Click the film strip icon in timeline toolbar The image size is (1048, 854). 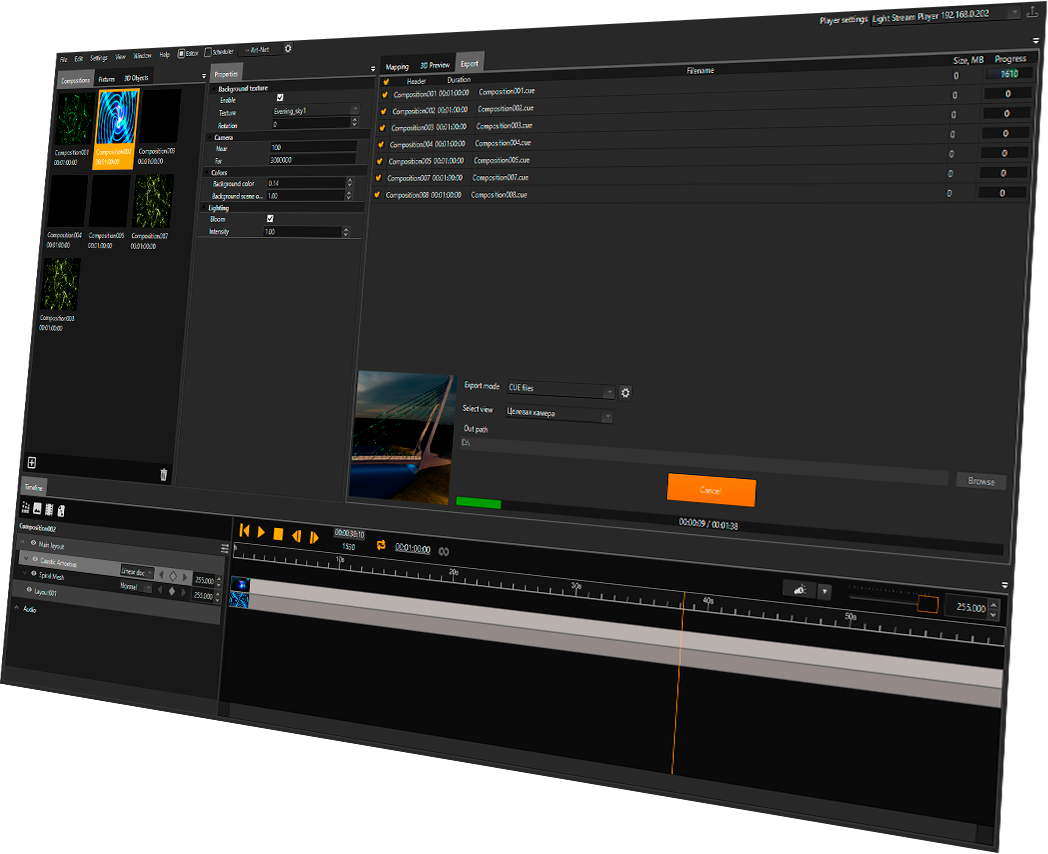(x=49, y=510)
